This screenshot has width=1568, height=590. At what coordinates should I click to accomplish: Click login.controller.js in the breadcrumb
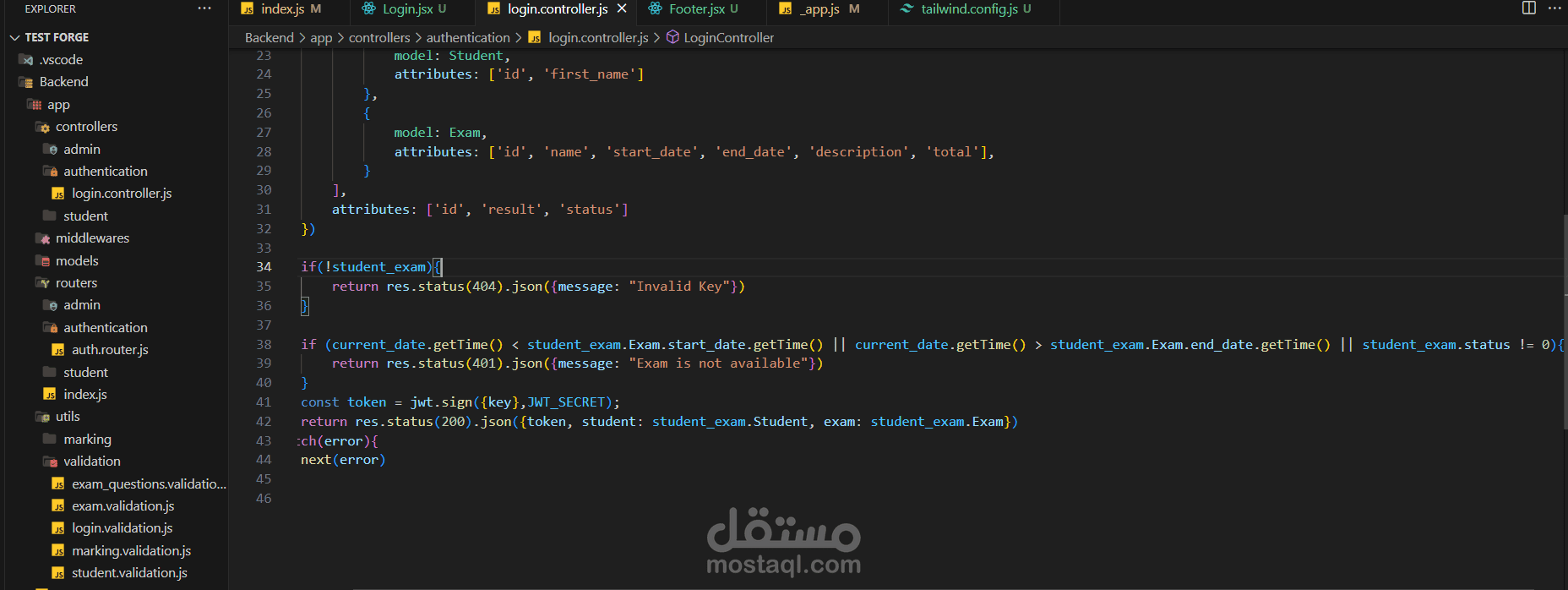coord(598,37)
